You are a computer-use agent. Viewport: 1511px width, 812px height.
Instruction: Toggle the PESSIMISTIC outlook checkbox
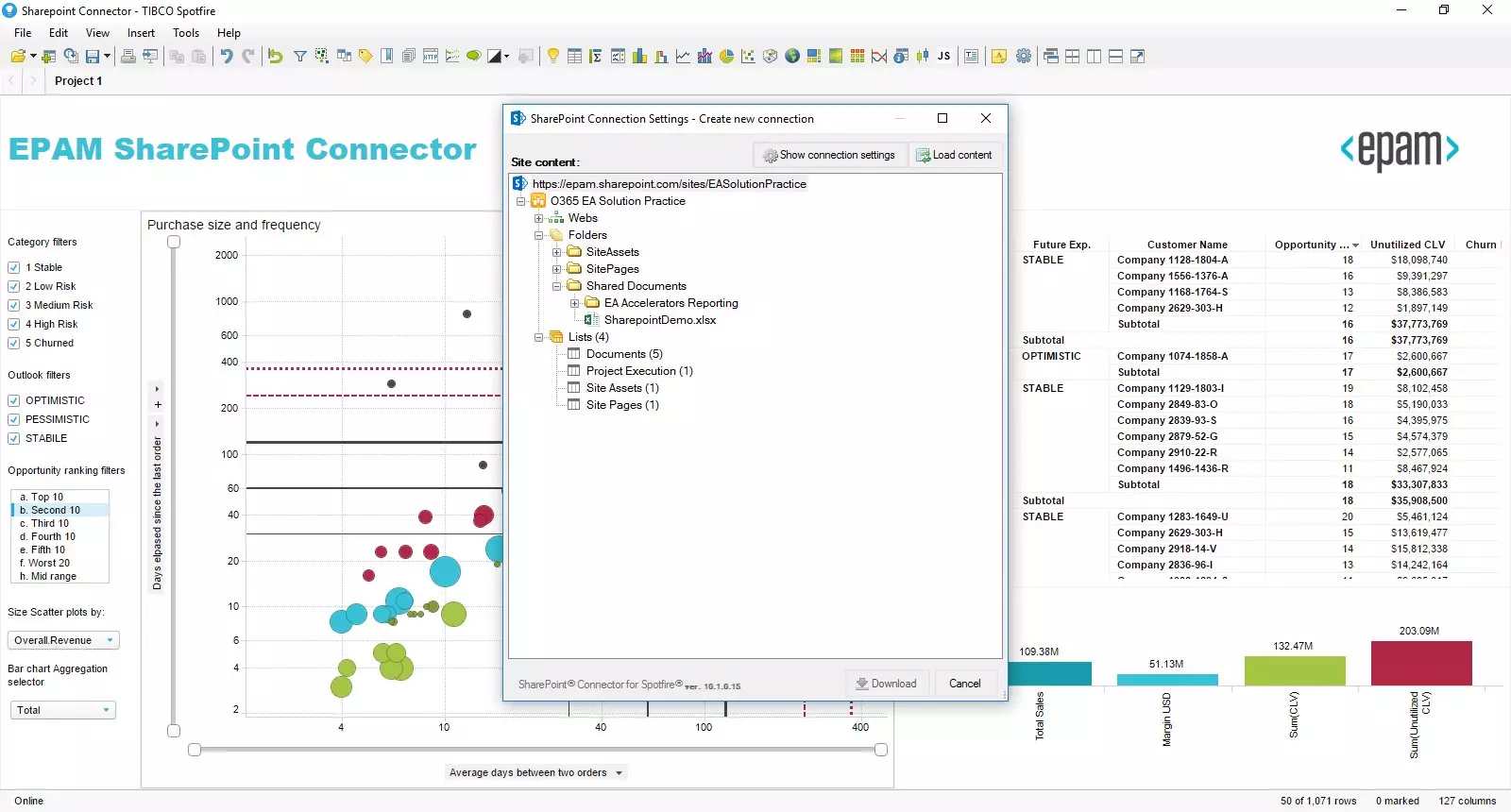tap(14, 419)
